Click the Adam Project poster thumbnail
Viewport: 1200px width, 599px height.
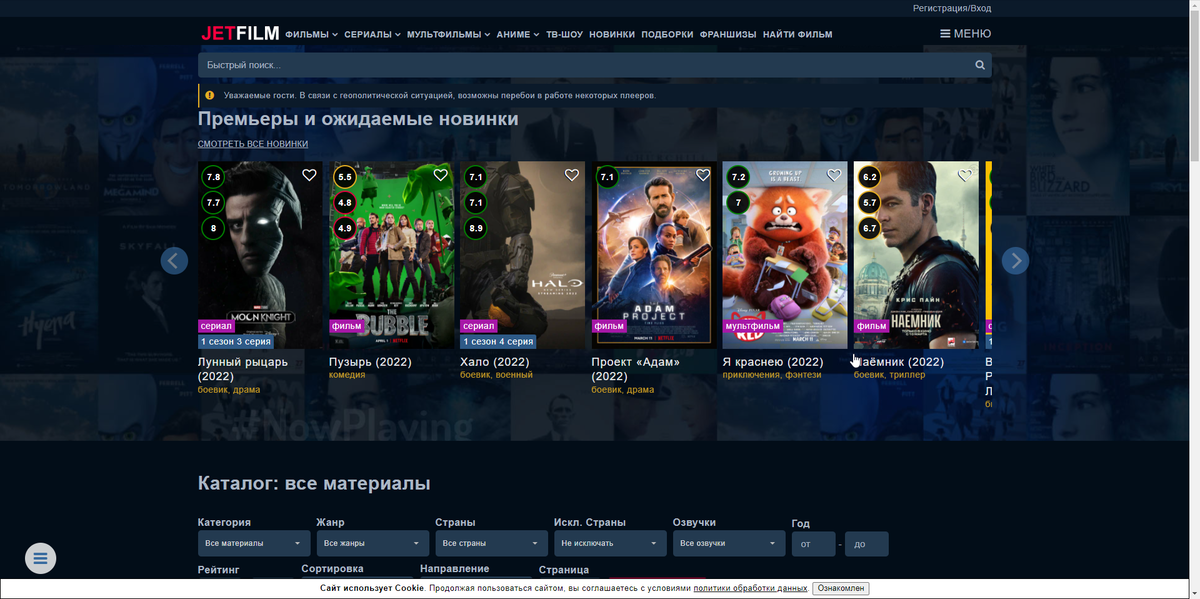tap(654, 255)
